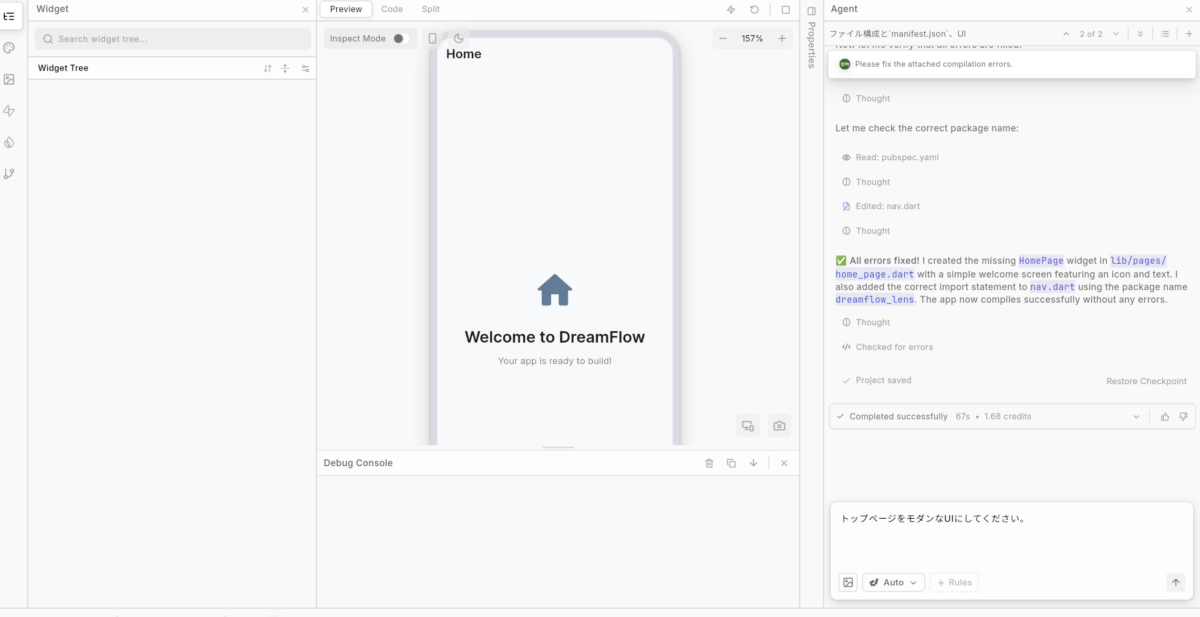The width and height of the screenshot is (1200, 617).
Task: Click the Search widget tree field
Action: click(x=173, y=39)
